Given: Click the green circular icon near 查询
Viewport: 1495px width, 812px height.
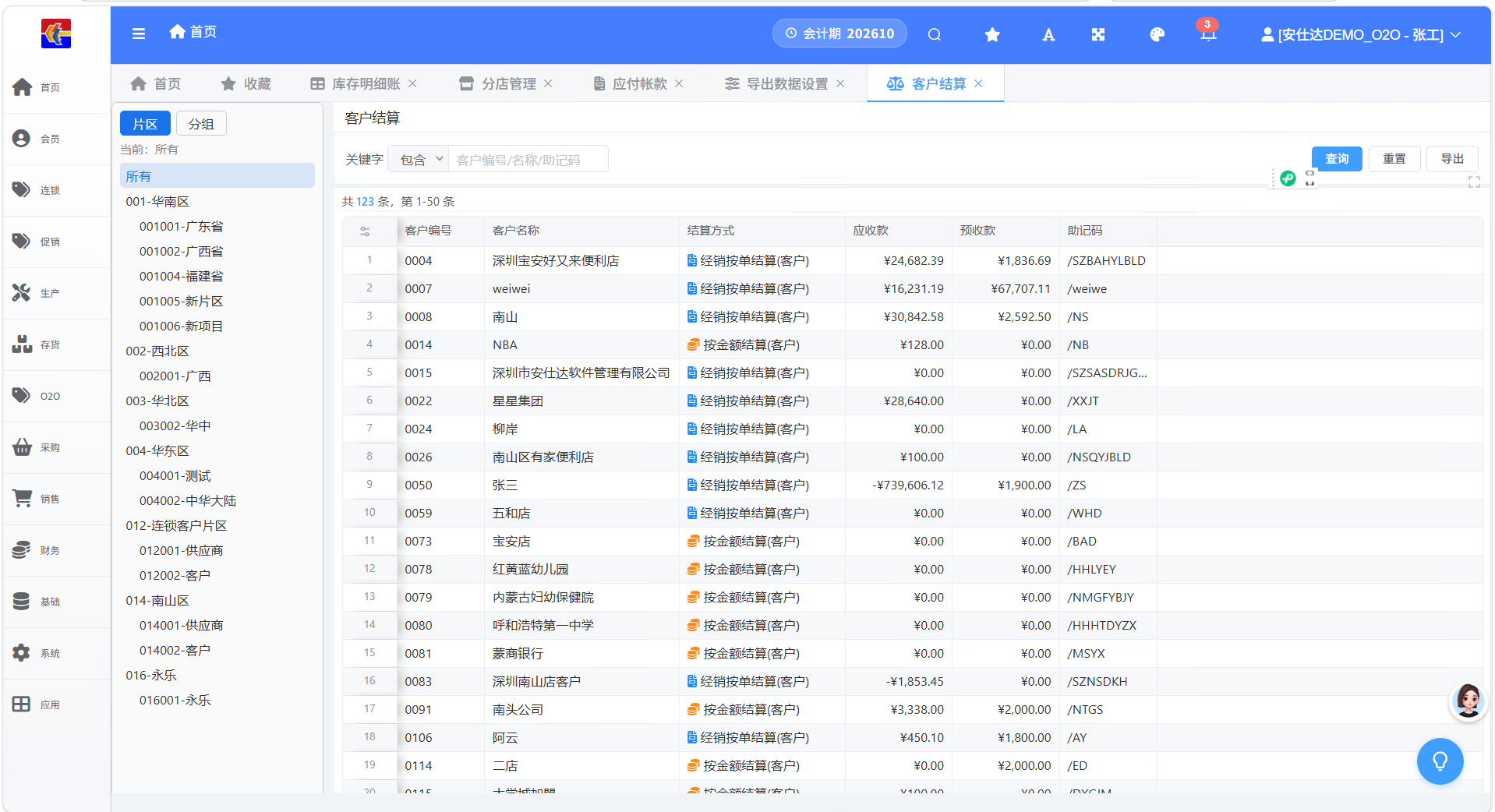Looking at the screenshot, I should tap(1288, 178).
